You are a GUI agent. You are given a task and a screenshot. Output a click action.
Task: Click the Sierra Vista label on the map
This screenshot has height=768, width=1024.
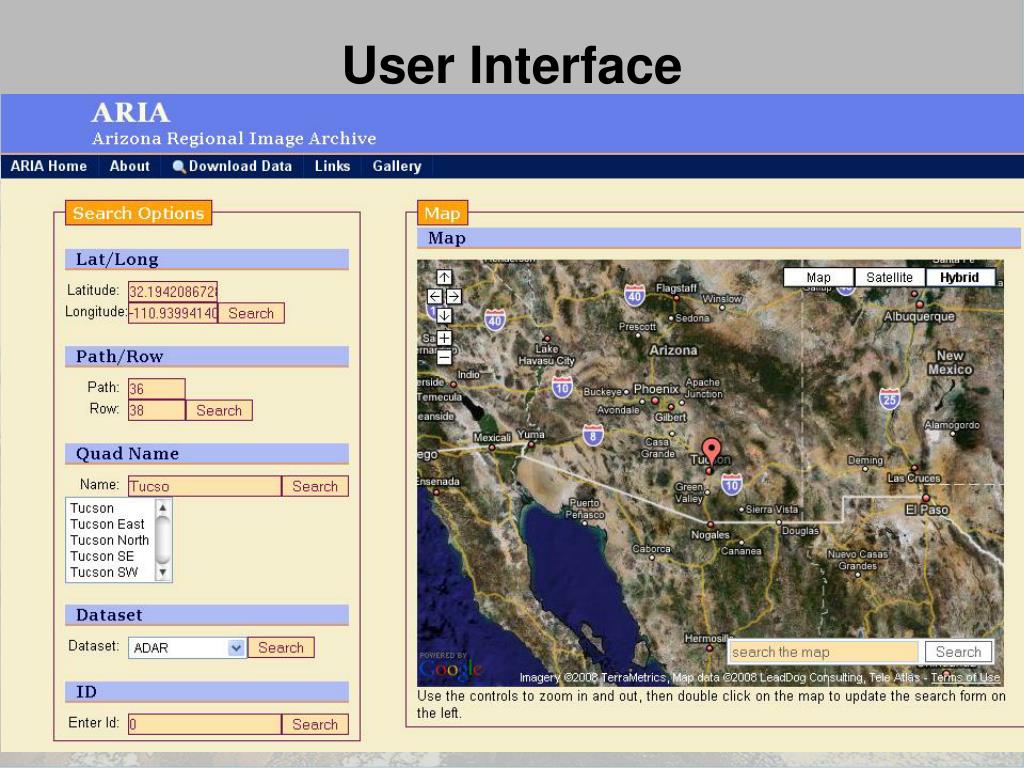[x=771, y=509]
